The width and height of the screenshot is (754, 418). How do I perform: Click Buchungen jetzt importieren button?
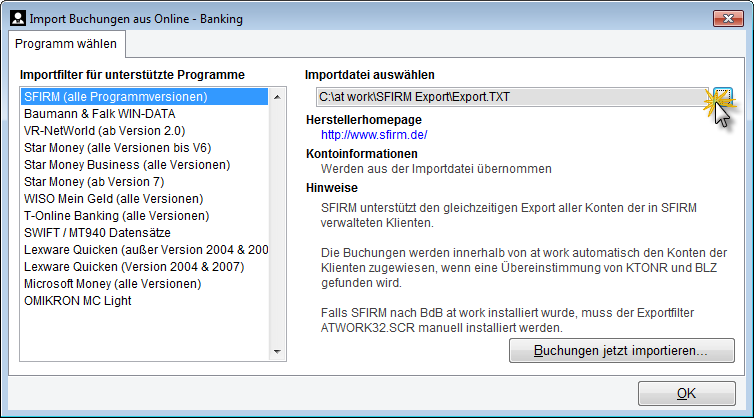[x=621, y=351]
